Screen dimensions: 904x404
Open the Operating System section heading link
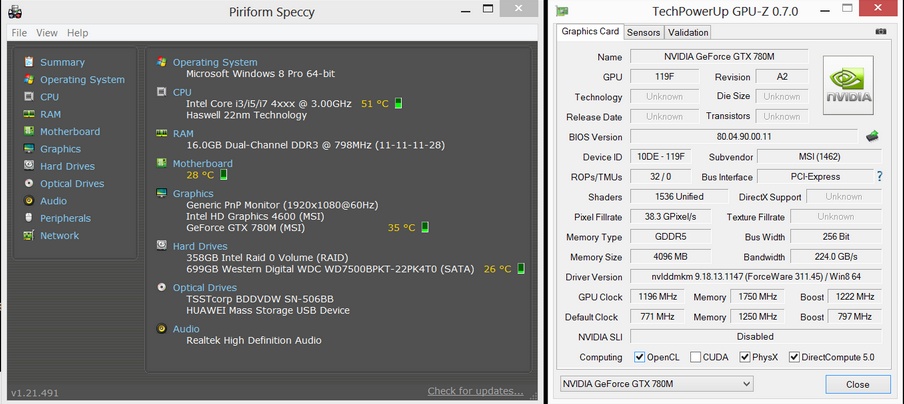[215, 62]
